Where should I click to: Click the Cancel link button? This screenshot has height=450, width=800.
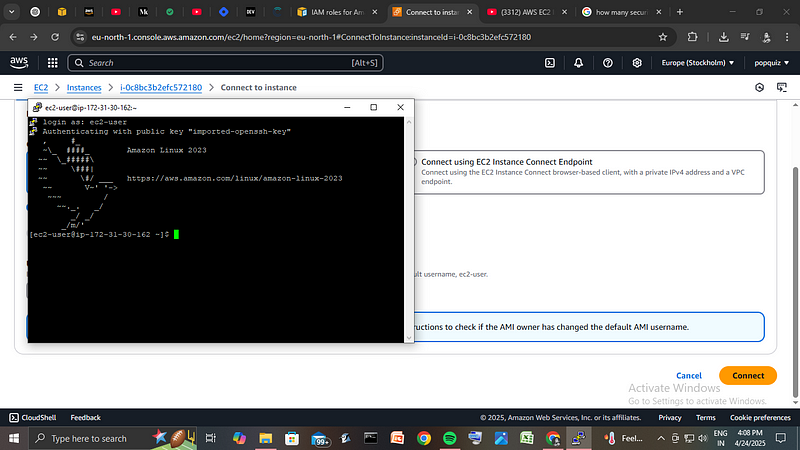point(689,375)
